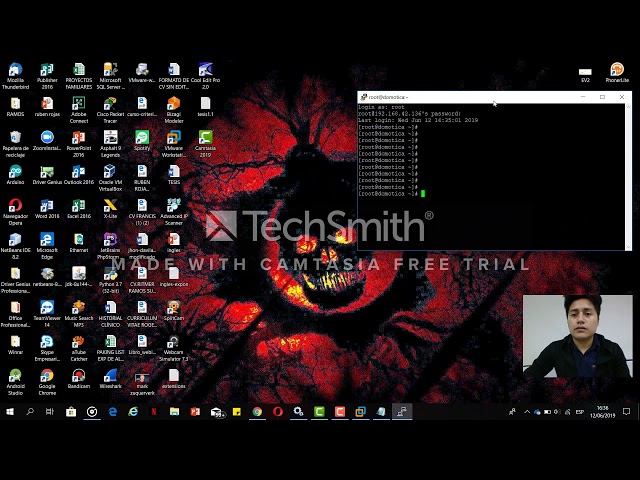Click the Skype Empresarial desktop icon
The height and width of the screenshot is (480, 640).
click(x=47, y=348)
